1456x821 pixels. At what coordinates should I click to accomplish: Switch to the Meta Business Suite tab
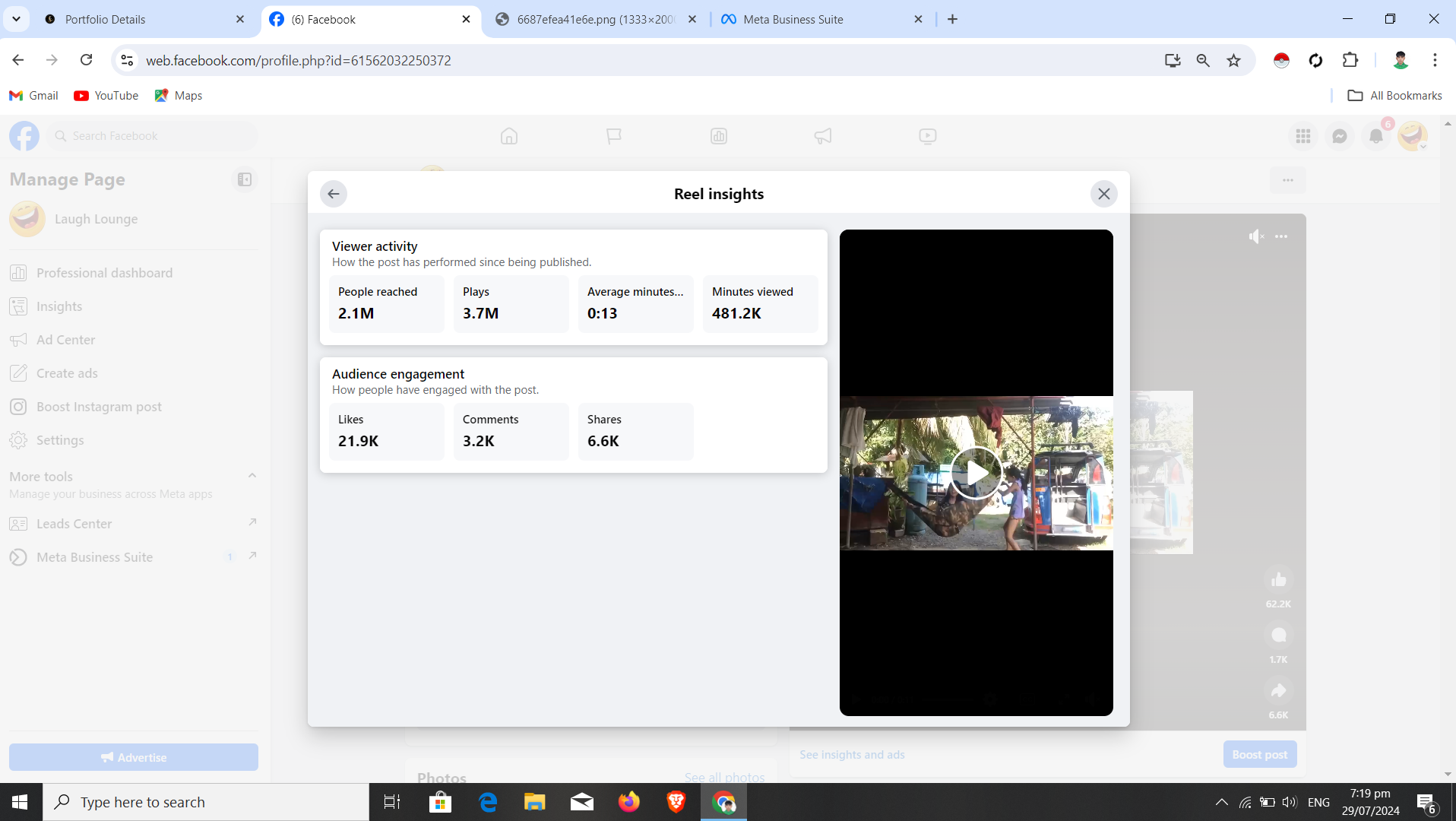click(821, 20)
